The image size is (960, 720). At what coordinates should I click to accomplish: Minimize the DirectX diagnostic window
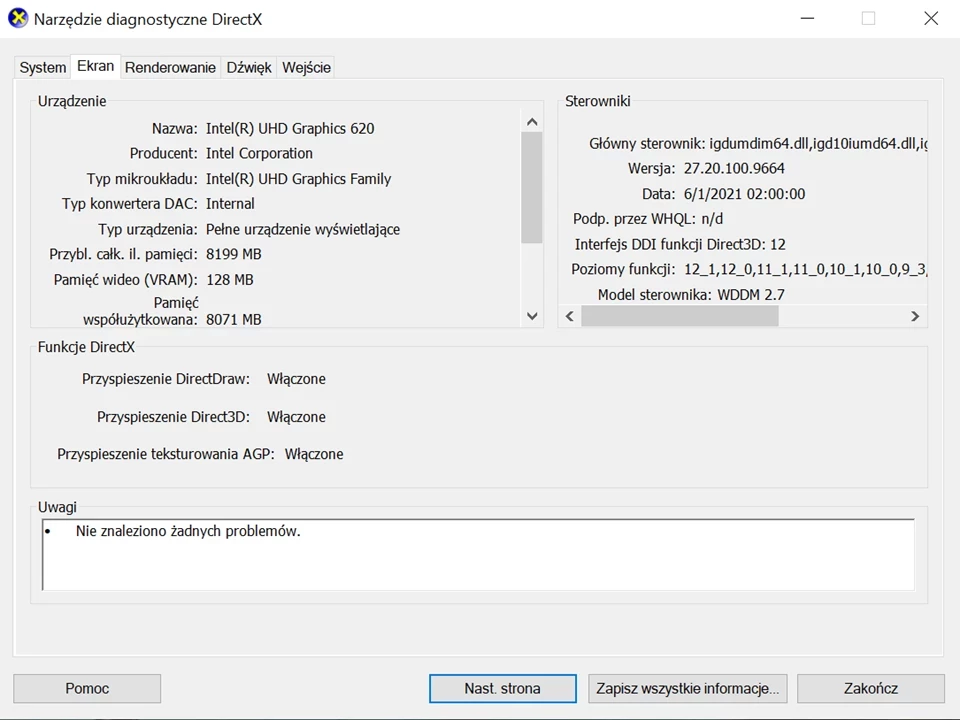click(x=808, y=18)
